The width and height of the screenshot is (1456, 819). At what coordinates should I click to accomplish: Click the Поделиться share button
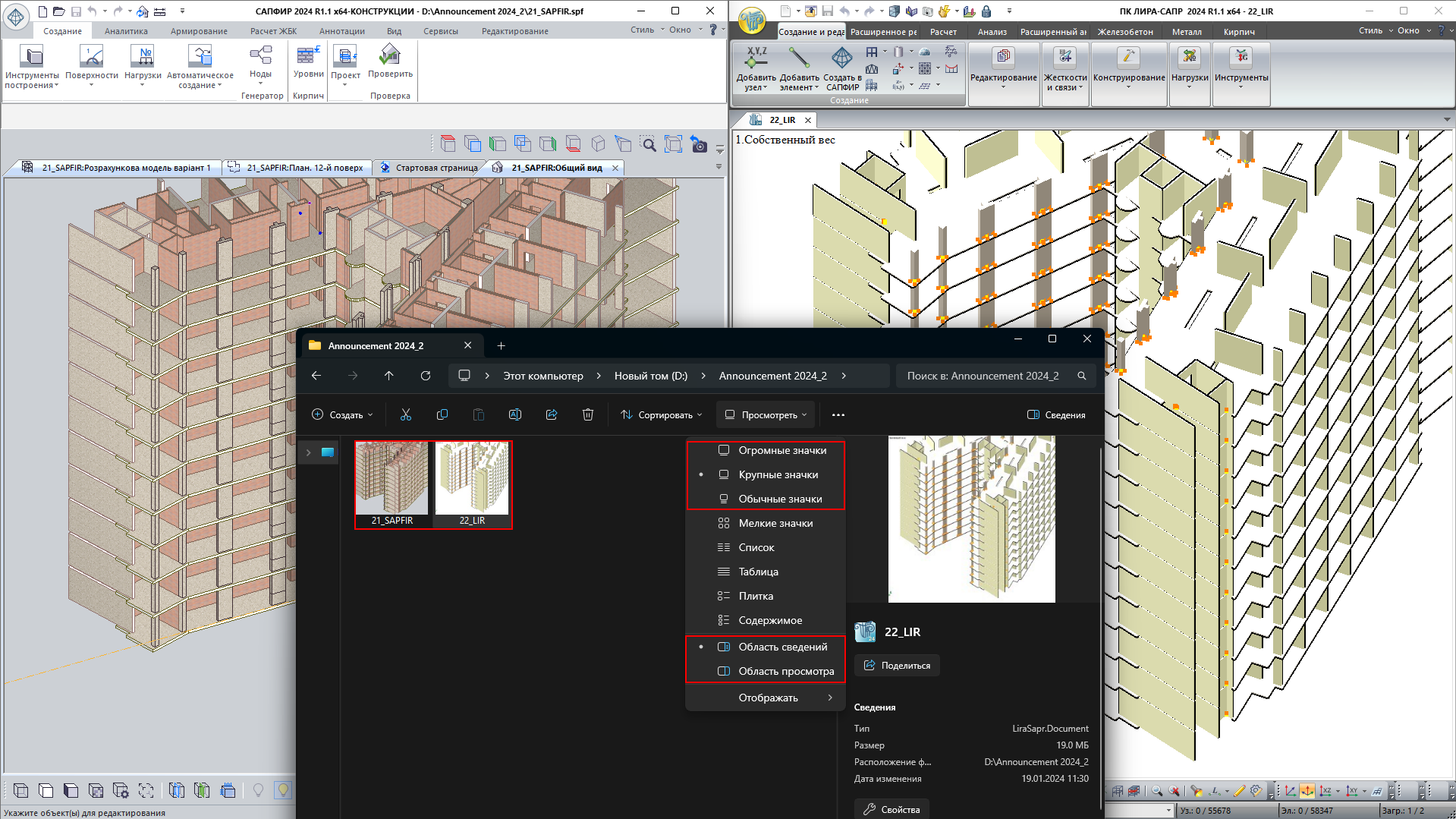(x=897, y=665)
